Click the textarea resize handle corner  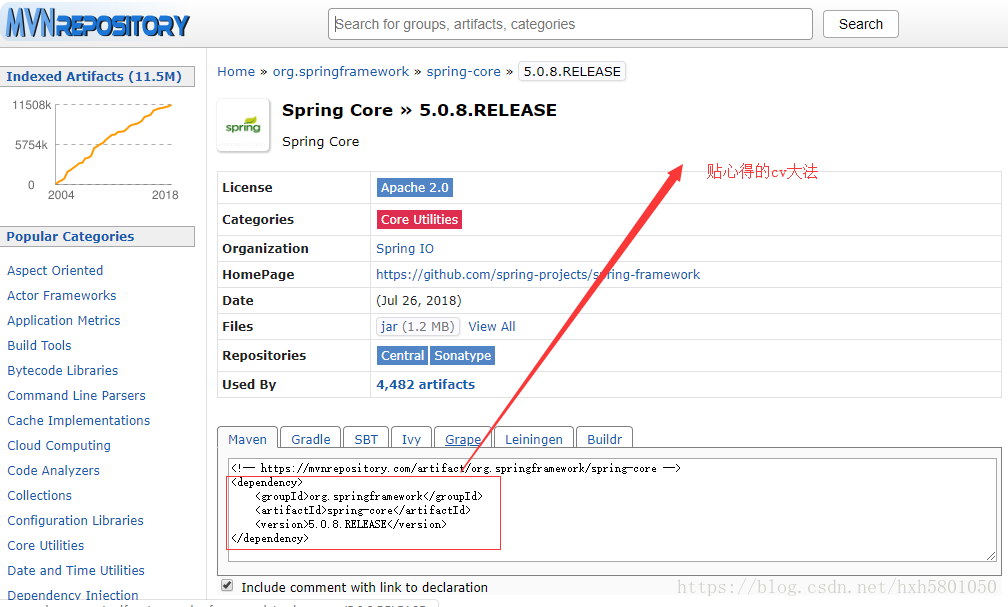tap(991, 556)
